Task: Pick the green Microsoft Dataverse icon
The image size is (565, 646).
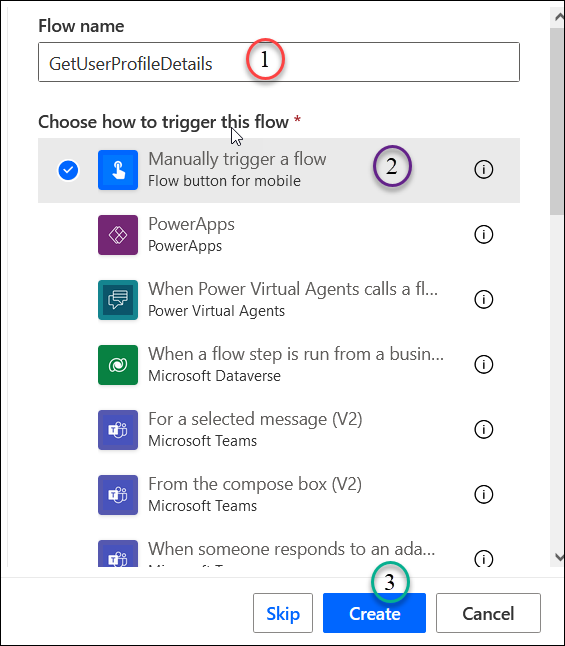Action: [x=118, y=365]
